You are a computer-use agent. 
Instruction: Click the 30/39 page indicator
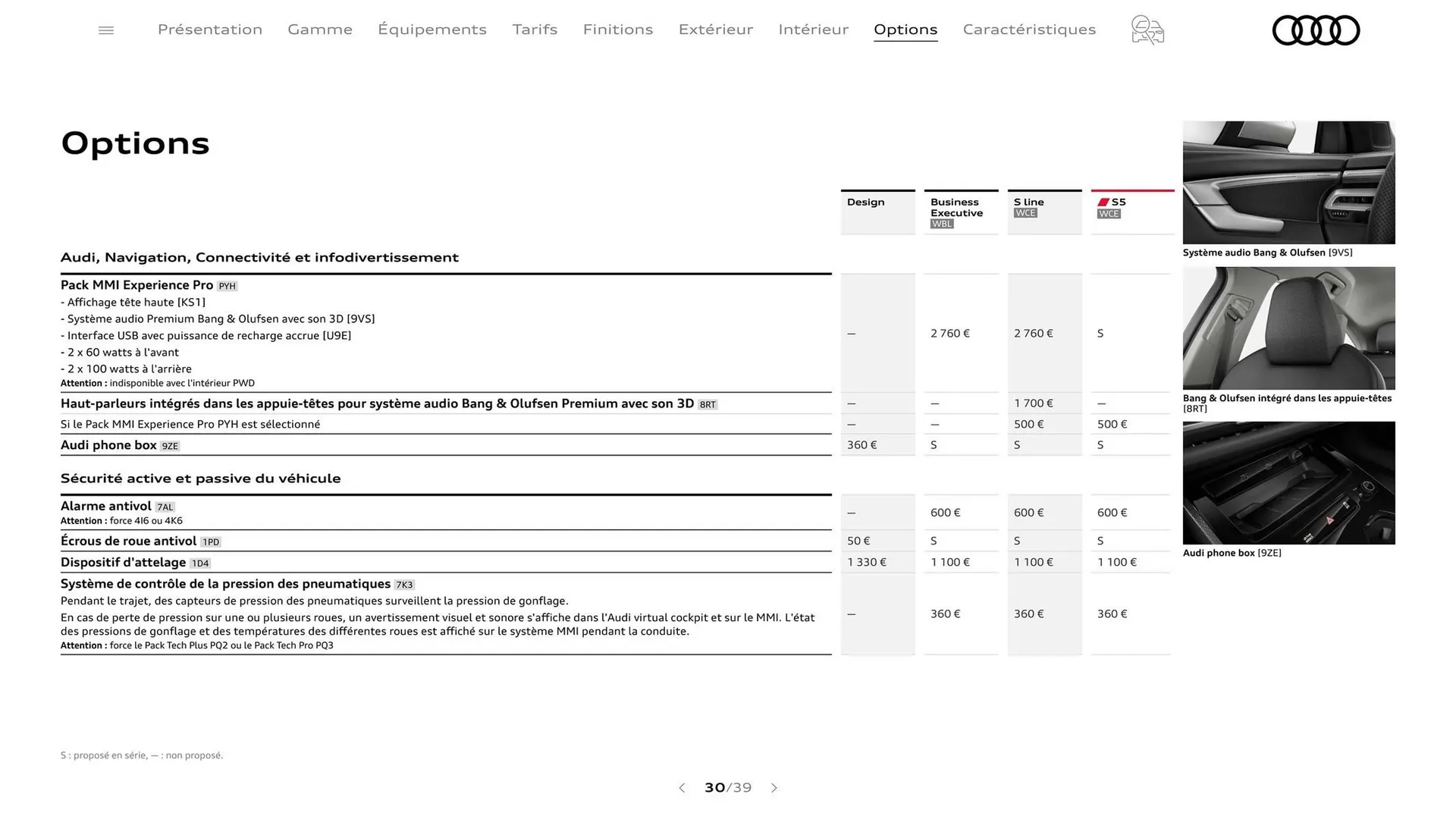727,788
